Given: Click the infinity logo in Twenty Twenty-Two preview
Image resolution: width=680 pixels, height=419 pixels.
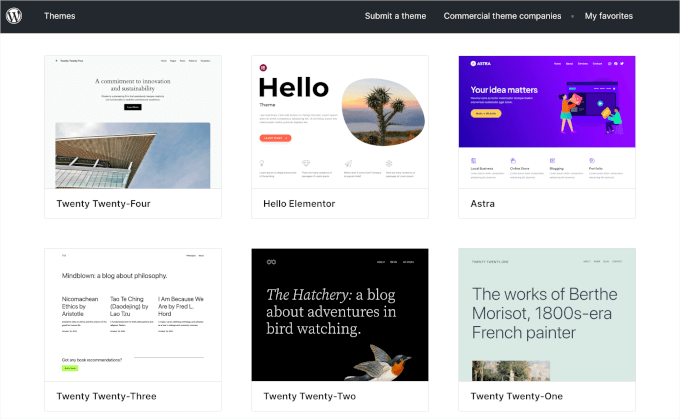Looking at the screenshot, I should (x=270, y=262).
